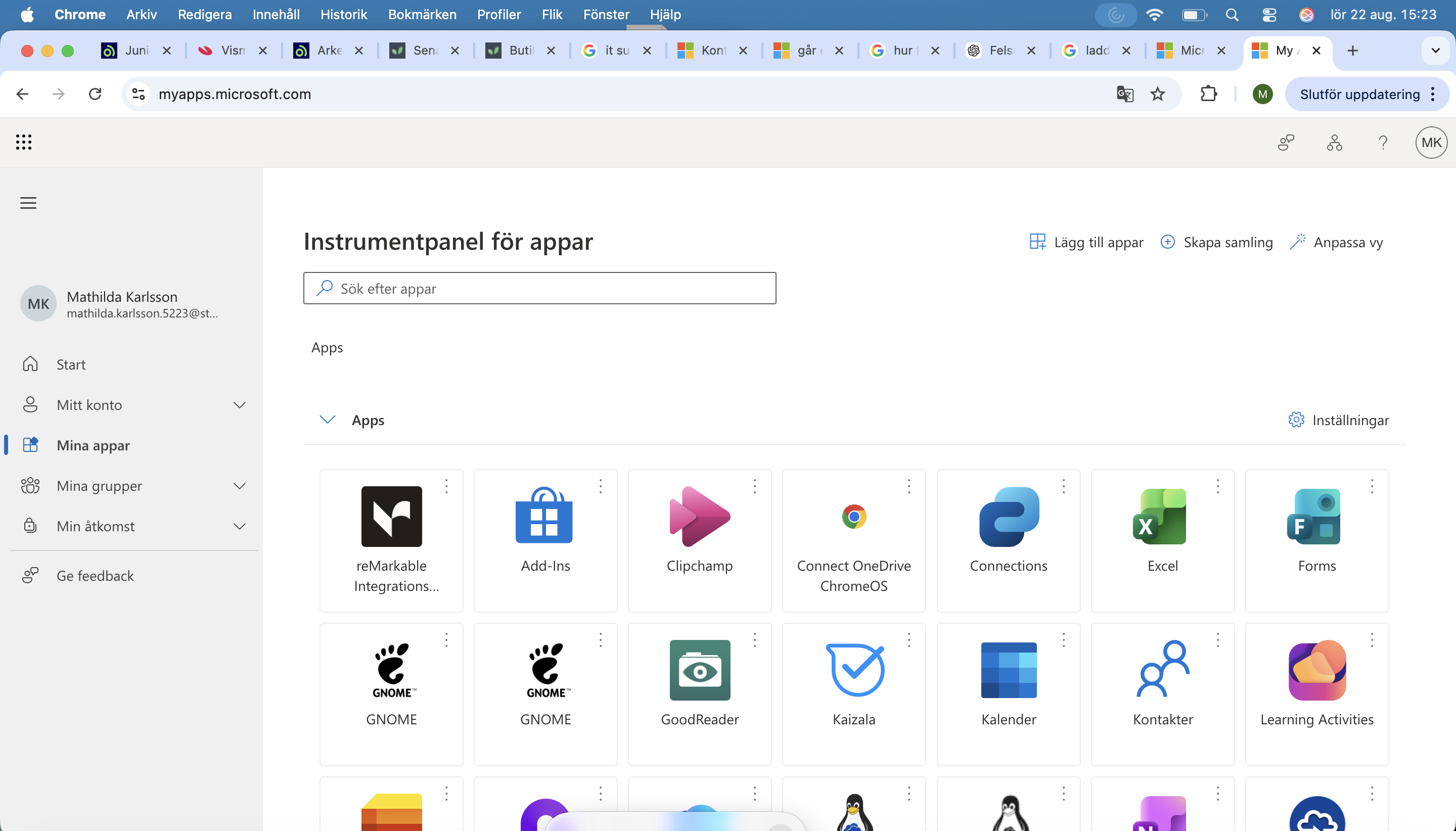Open more options for Excel tile

point(1217,486)
